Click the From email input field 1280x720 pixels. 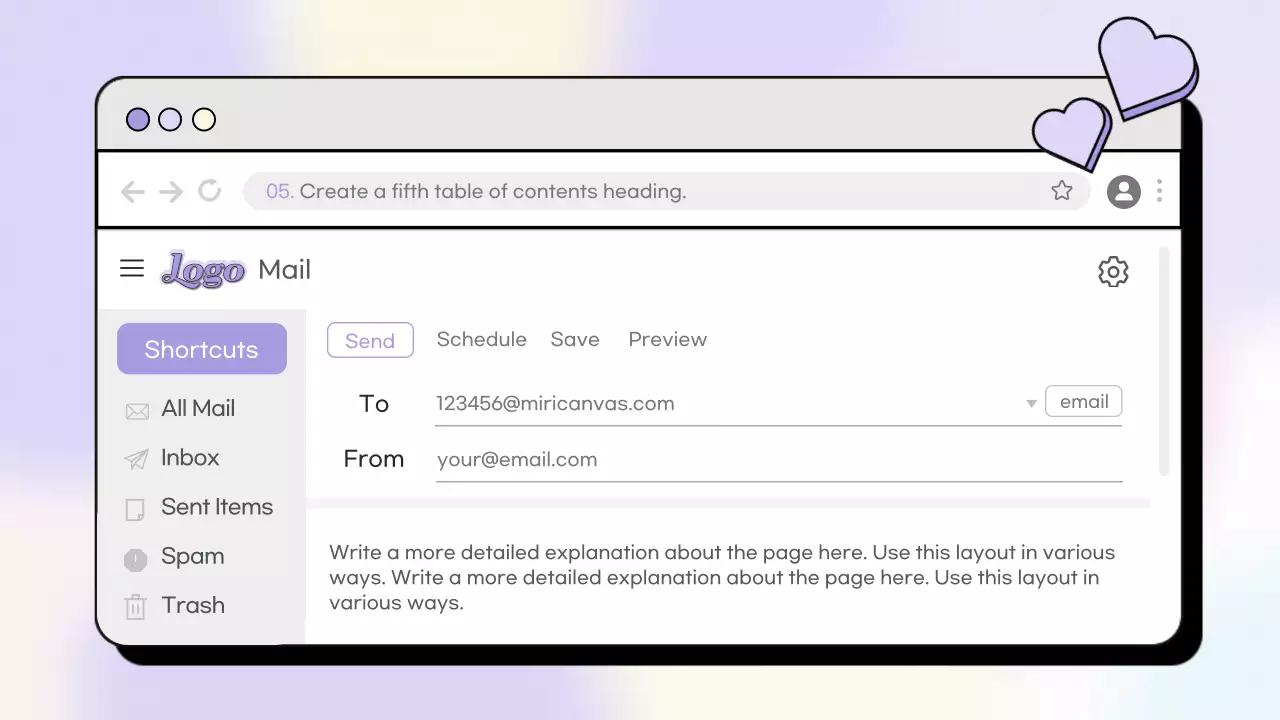pyautogui.click(x=778, y=460)
